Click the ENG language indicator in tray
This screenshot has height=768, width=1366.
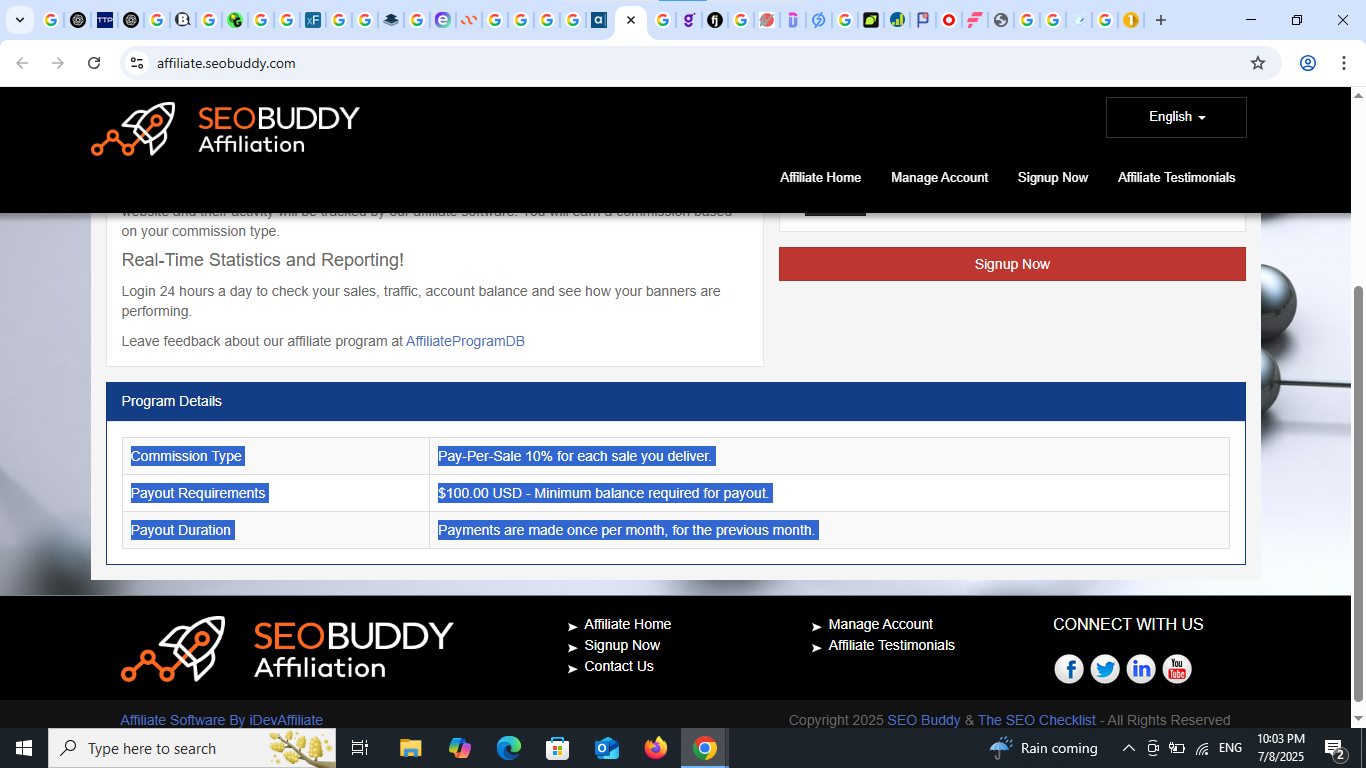click(1230, 748)
